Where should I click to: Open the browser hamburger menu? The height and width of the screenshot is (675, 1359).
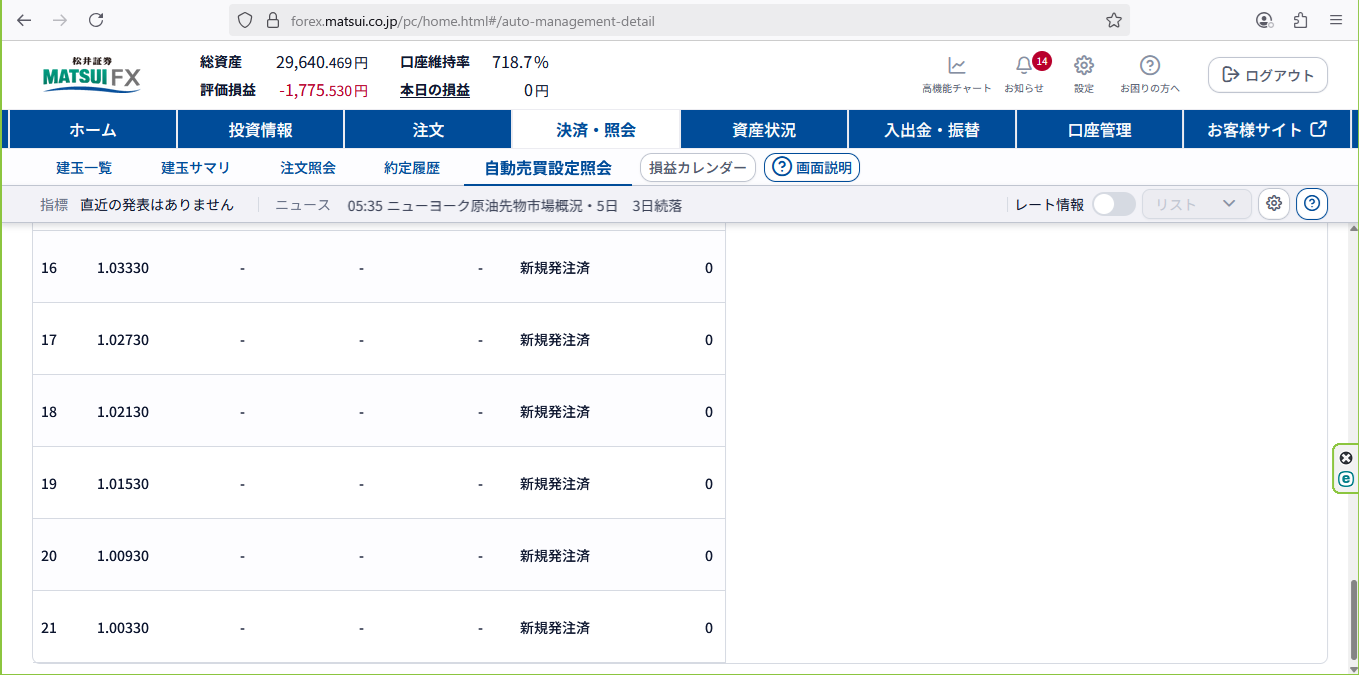pos(1336,20)
